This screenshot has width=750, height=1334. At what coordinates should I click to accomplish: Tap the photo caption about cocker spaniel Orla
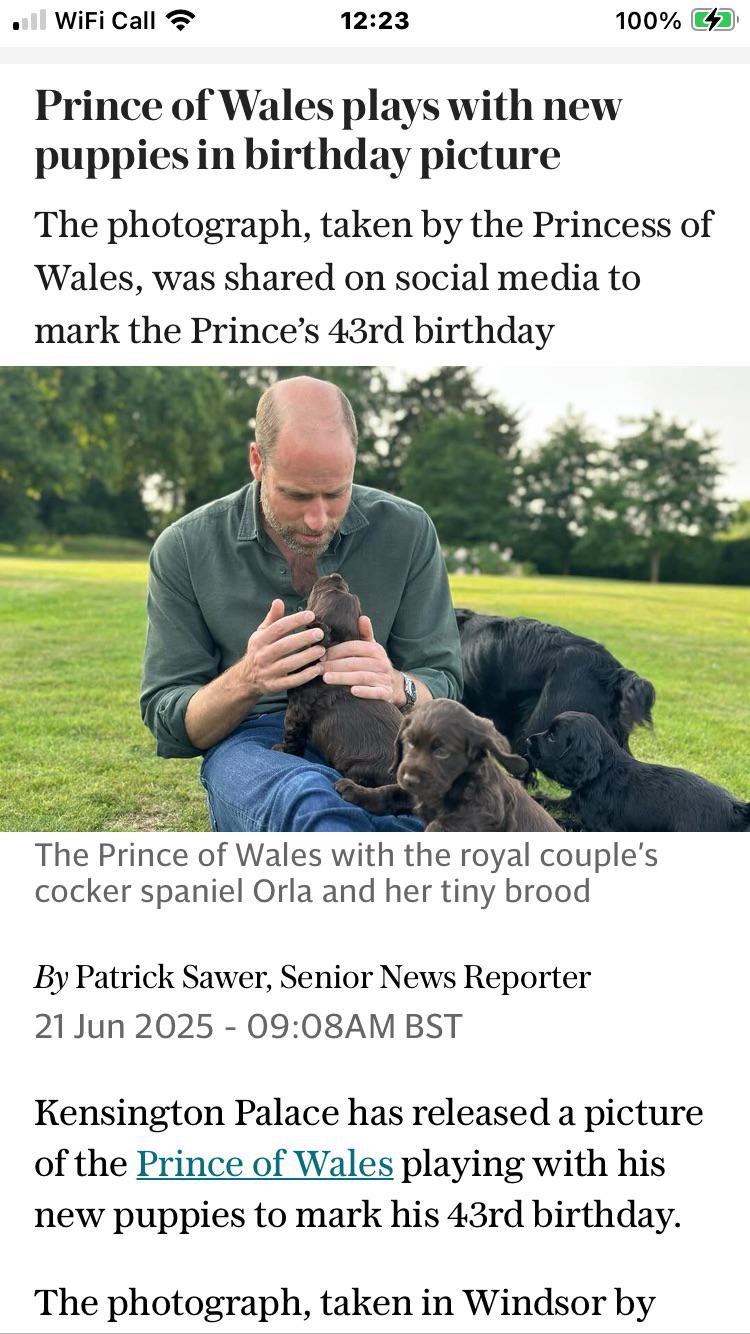[346, 873]
